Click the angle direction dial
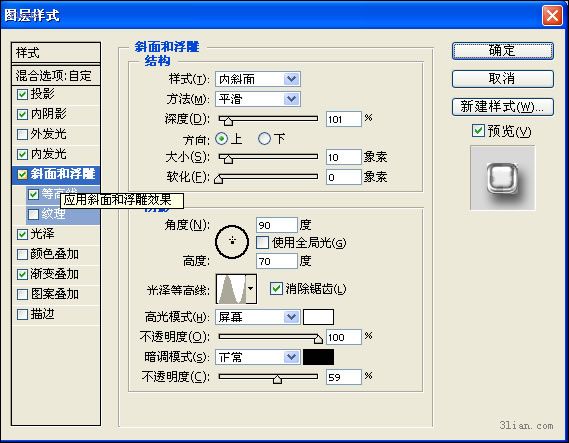Viewport: 569px width, 443px height. [232, 242]
